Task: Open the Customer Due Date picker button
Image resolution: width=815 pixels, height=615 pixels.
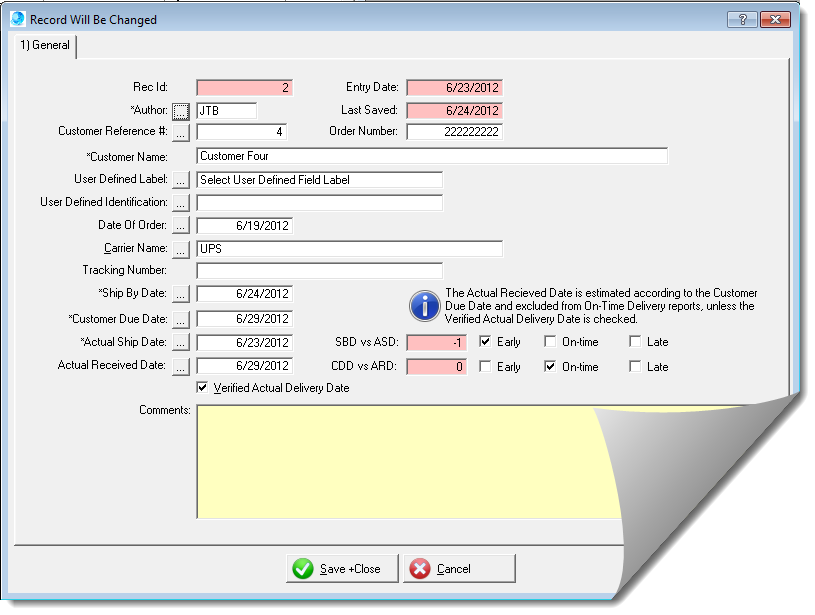Action: pos(181,320)
